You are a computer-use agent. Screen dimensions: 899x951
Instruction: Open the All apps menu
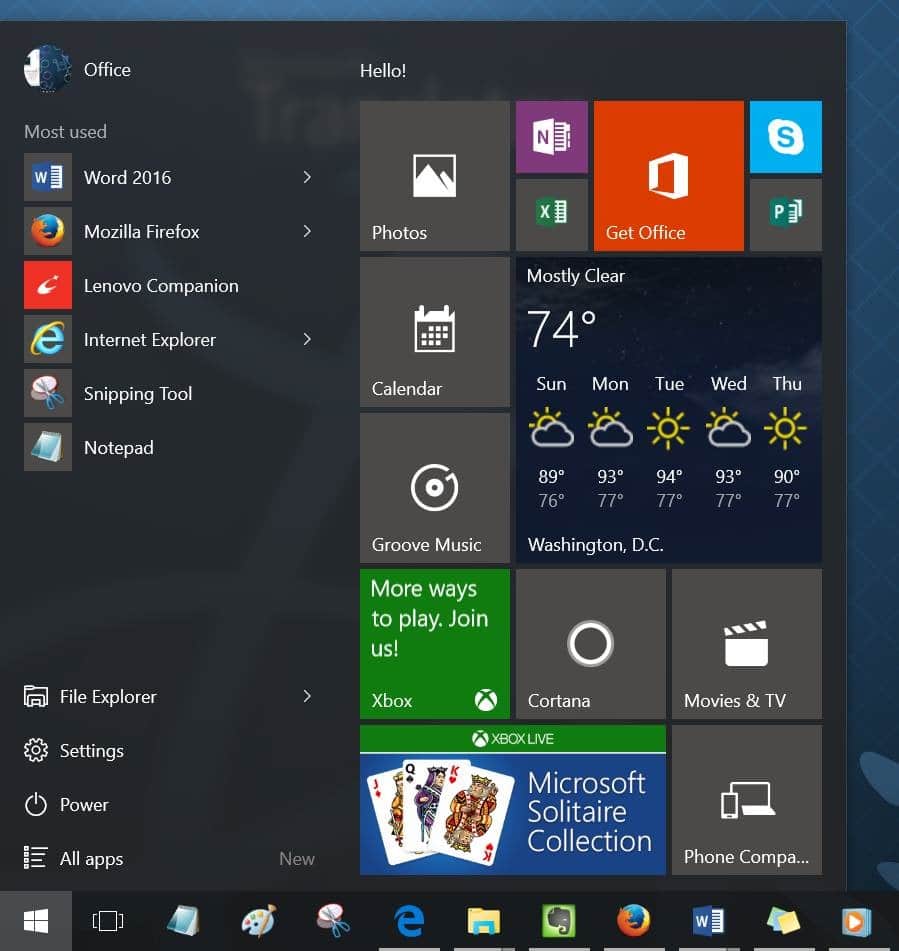pyautogui.click(x=88, y=858)
